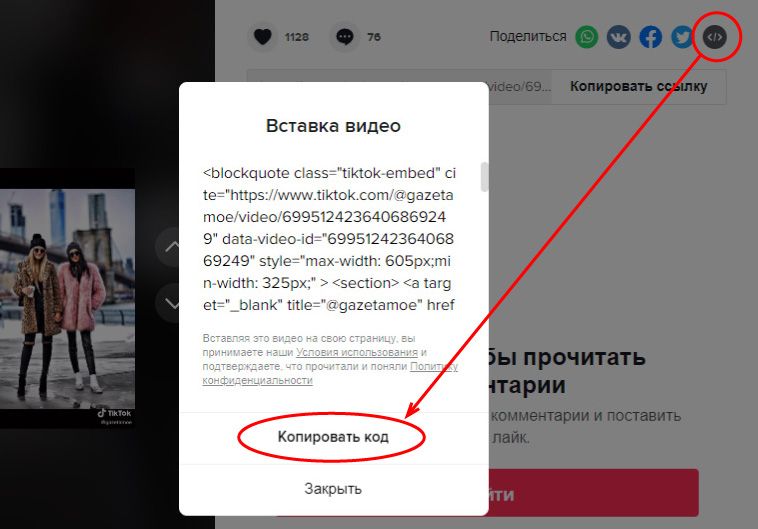Share video via VK icon
758x529 pixels.
(619, 37)
